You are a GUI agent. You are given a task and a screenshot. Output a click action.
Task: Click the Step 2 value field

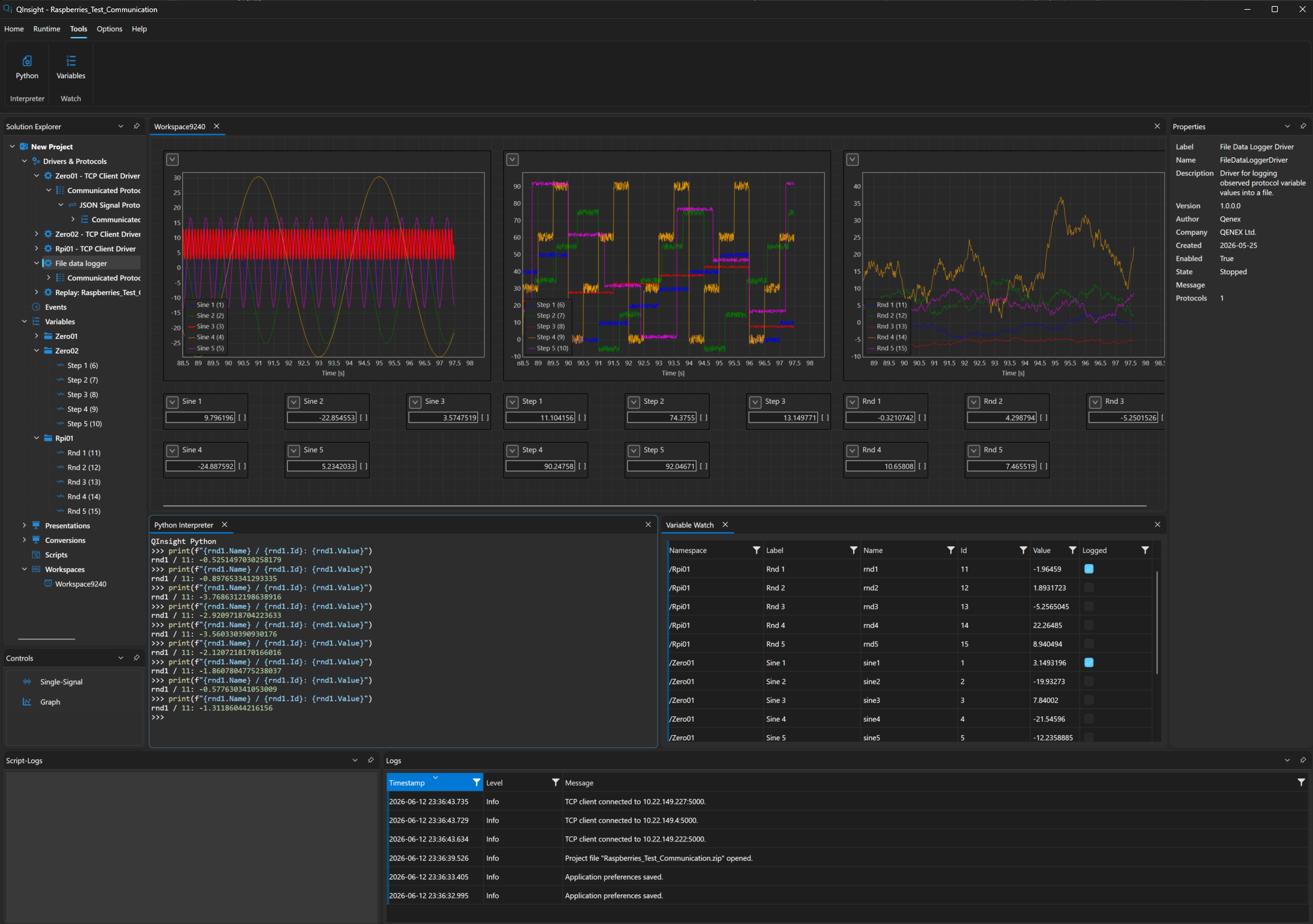[x=662, y=418]
